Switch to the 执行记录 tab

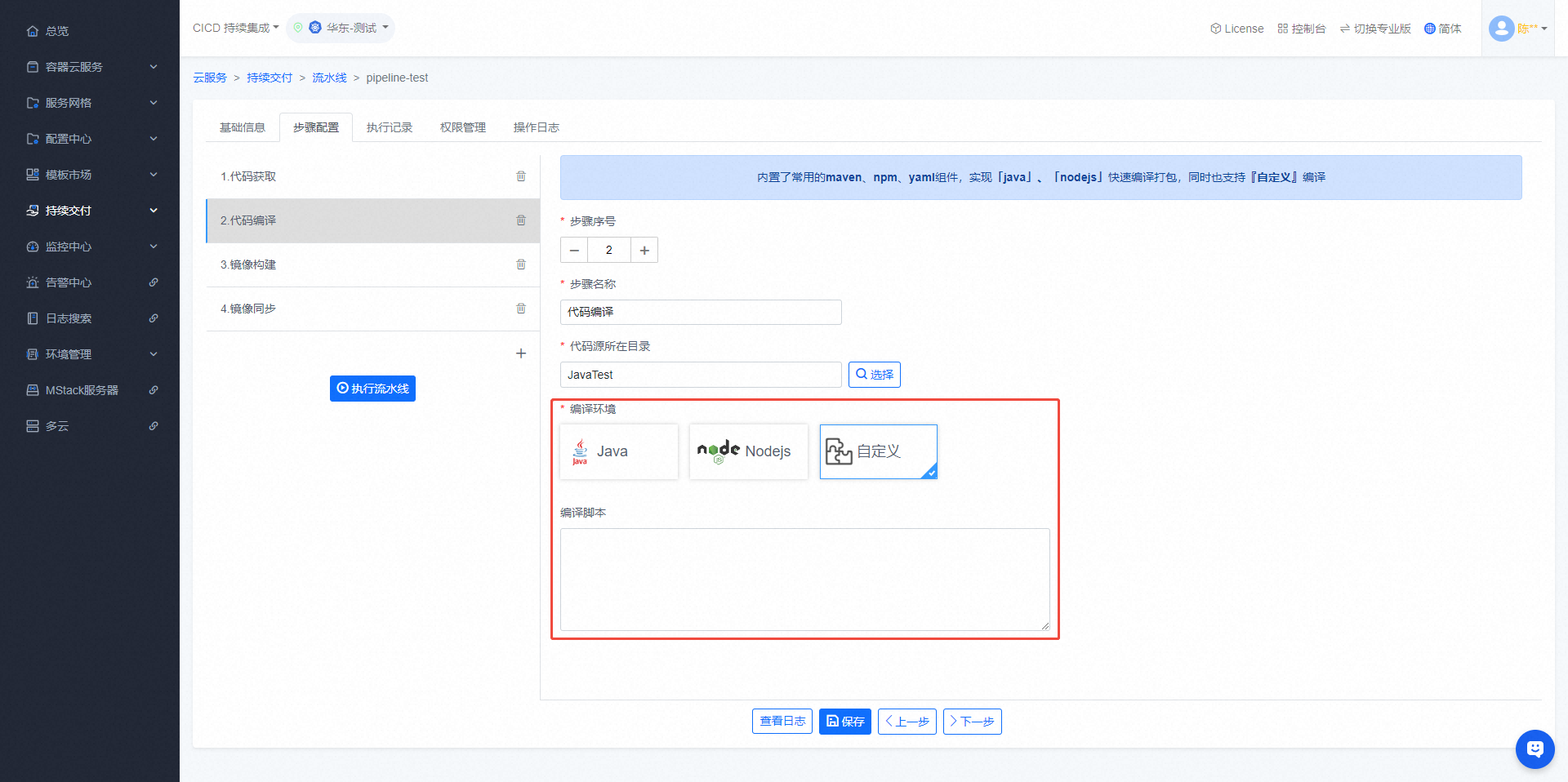tap(390, 127)
